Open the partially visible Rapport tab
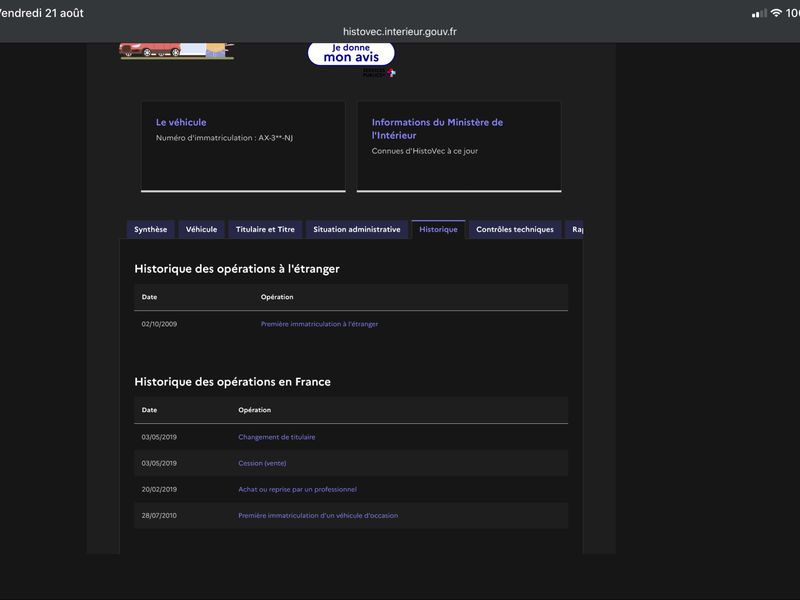The image size is (800, 600). (574, 230)
